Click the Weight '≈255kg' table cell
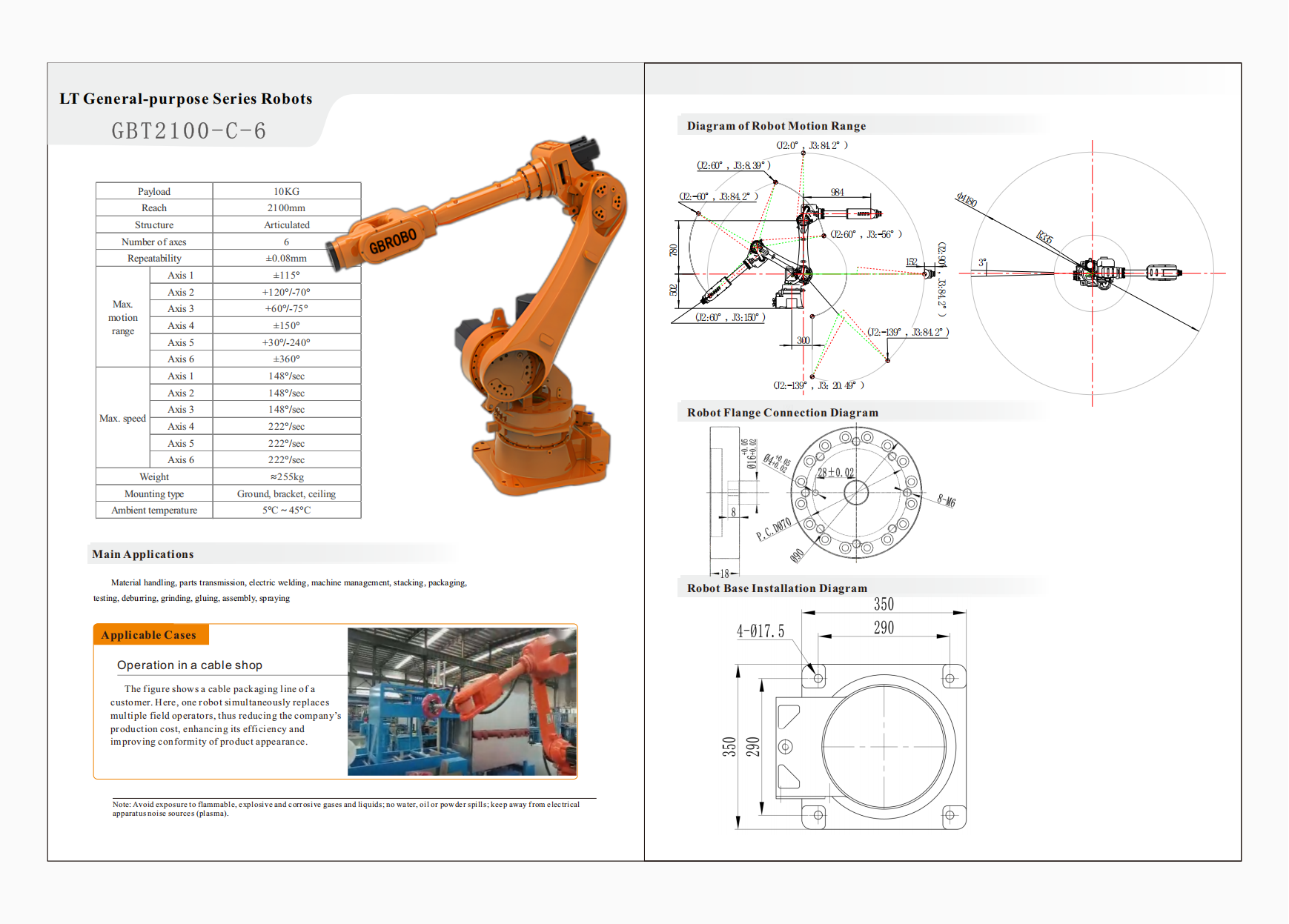1289x924 pixels. point(286,477)
